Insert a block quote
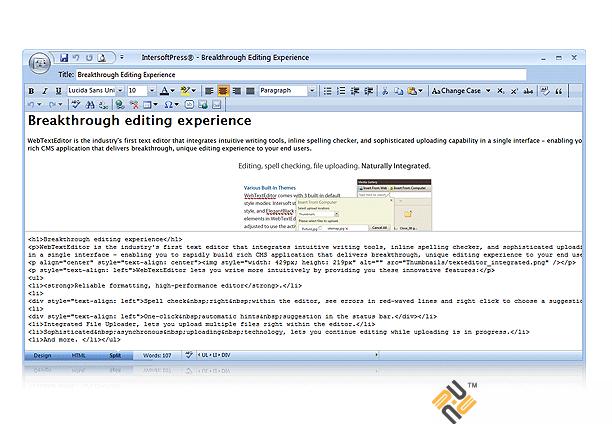 [559, 91]
